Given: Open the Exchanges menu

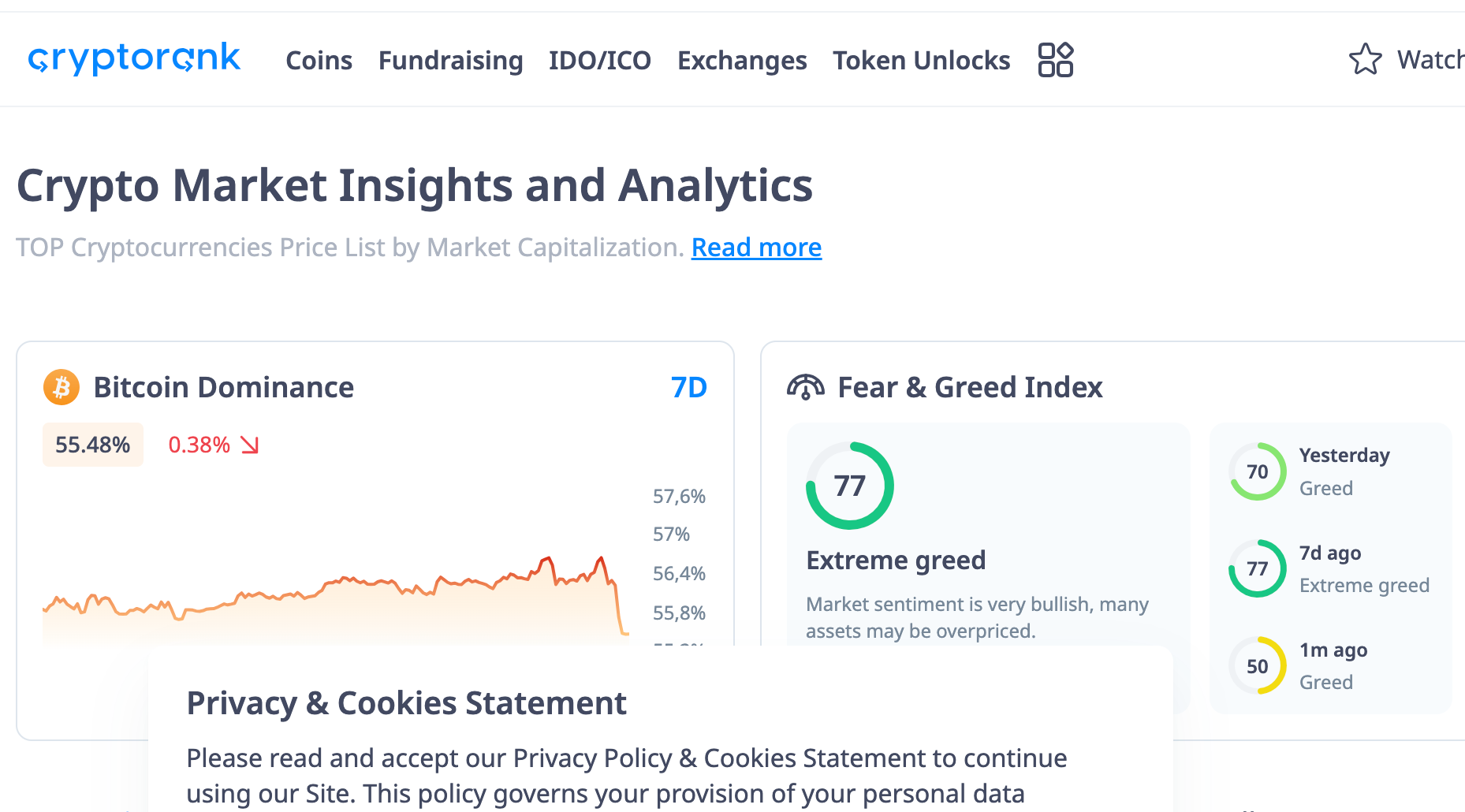Looking at the screenshot, I should (x=742, y=61).
